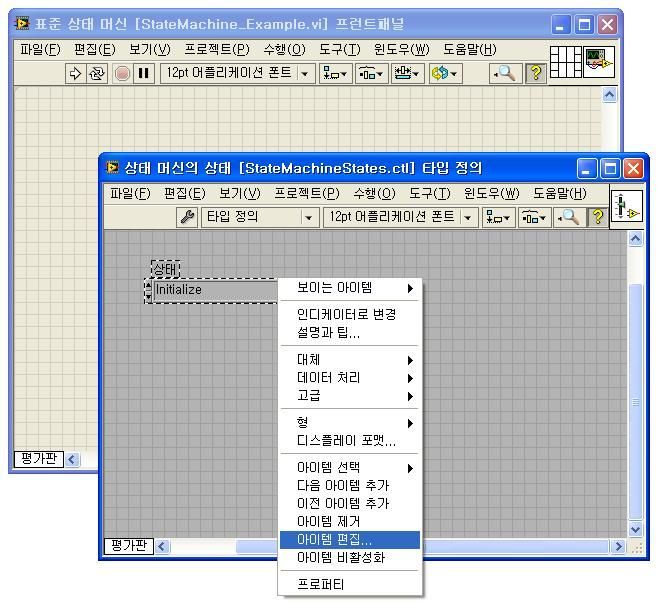Expand 고급 submenu
658x602 pixels.
click(x=350, y=396)
